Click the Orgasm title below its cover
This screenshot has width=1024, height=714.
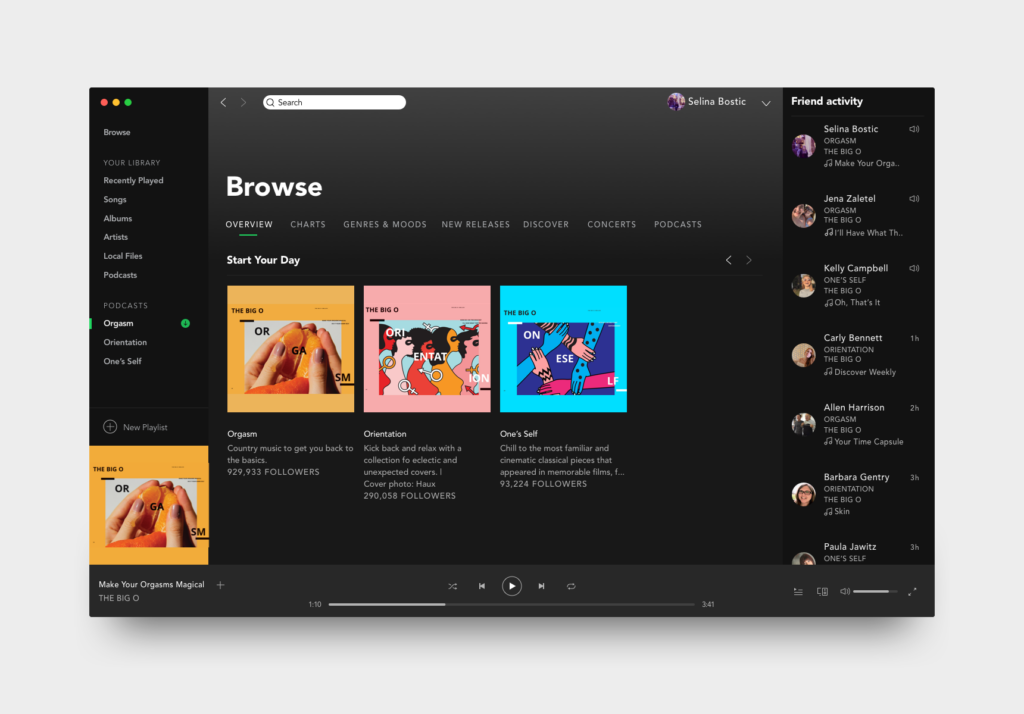pyautogui.click(x=242, y=434)
